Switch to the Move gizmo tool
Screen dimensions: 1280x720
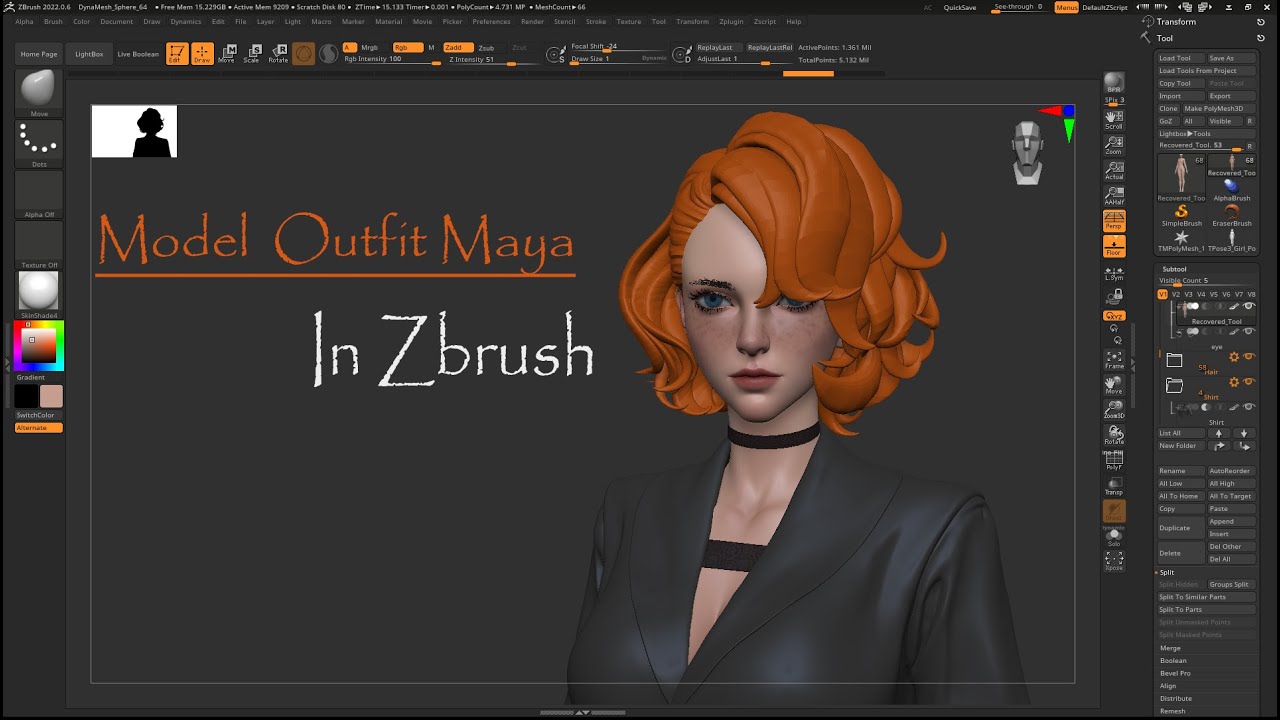(x=227, y=54)
